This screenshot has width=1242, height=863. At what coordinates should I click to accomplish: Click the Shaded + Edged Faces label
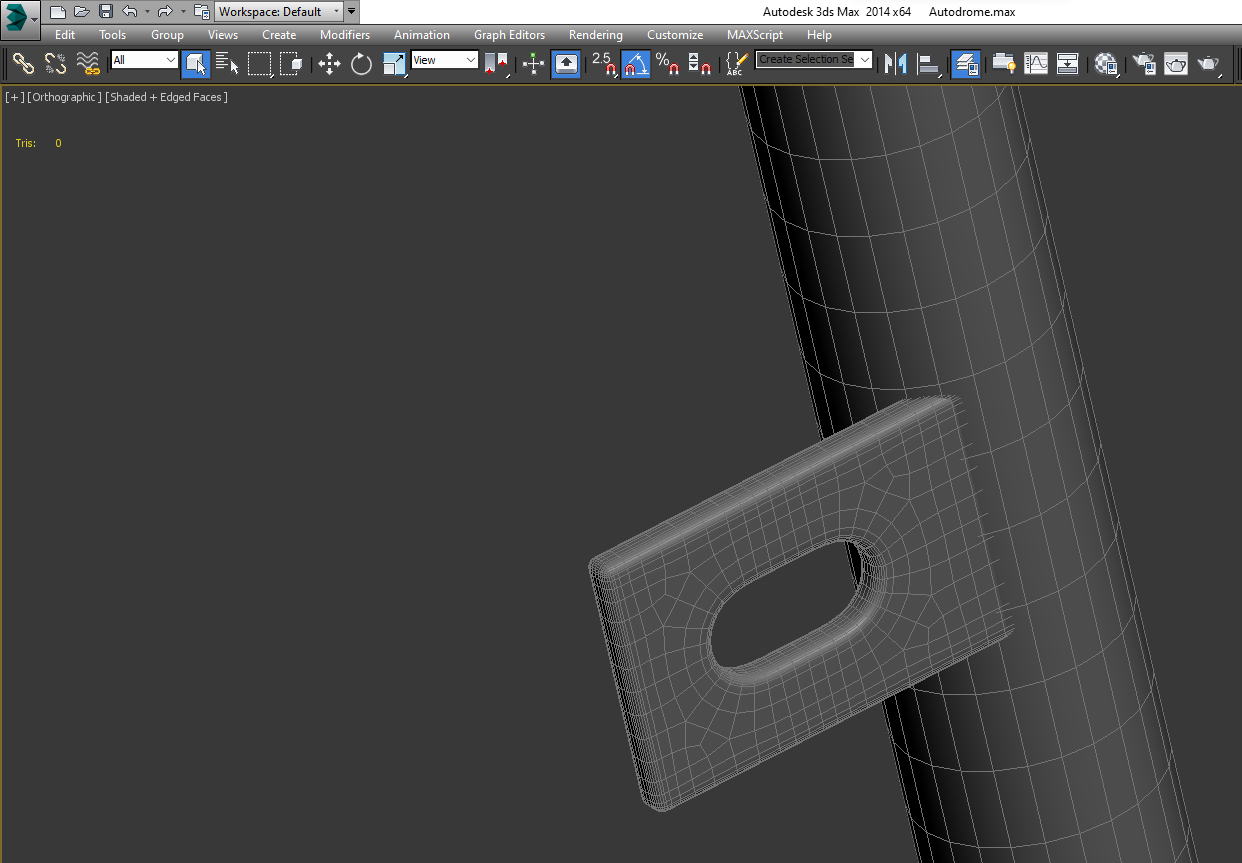(167, 97)
